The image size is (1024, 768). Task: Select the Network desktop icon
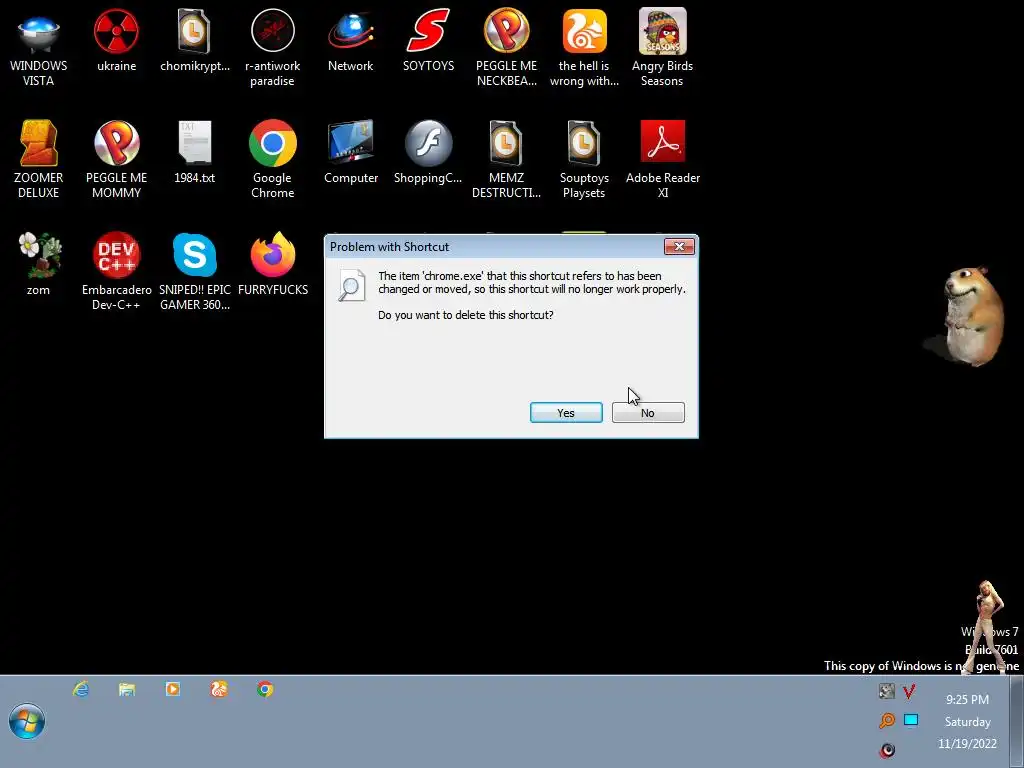(351, 40)
